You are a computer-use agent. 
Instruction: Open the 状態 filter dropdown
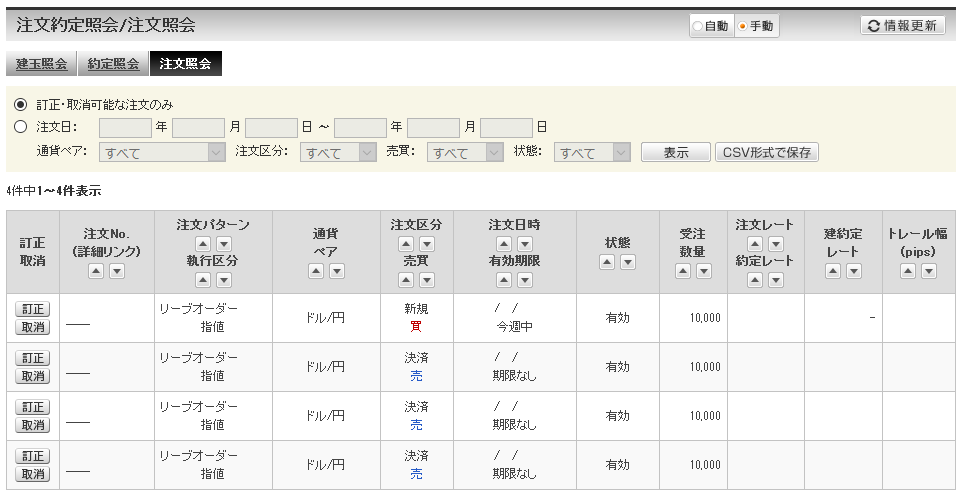(593, 153)
